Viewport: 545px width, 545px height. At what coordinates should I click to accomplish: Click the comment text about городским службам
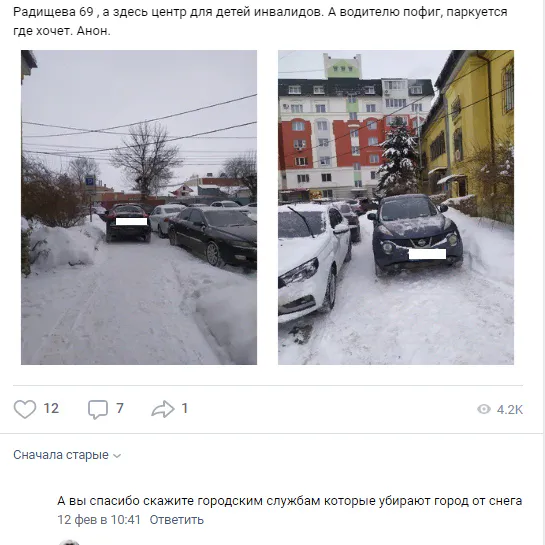pyautogui.click(x=290, y=501)
